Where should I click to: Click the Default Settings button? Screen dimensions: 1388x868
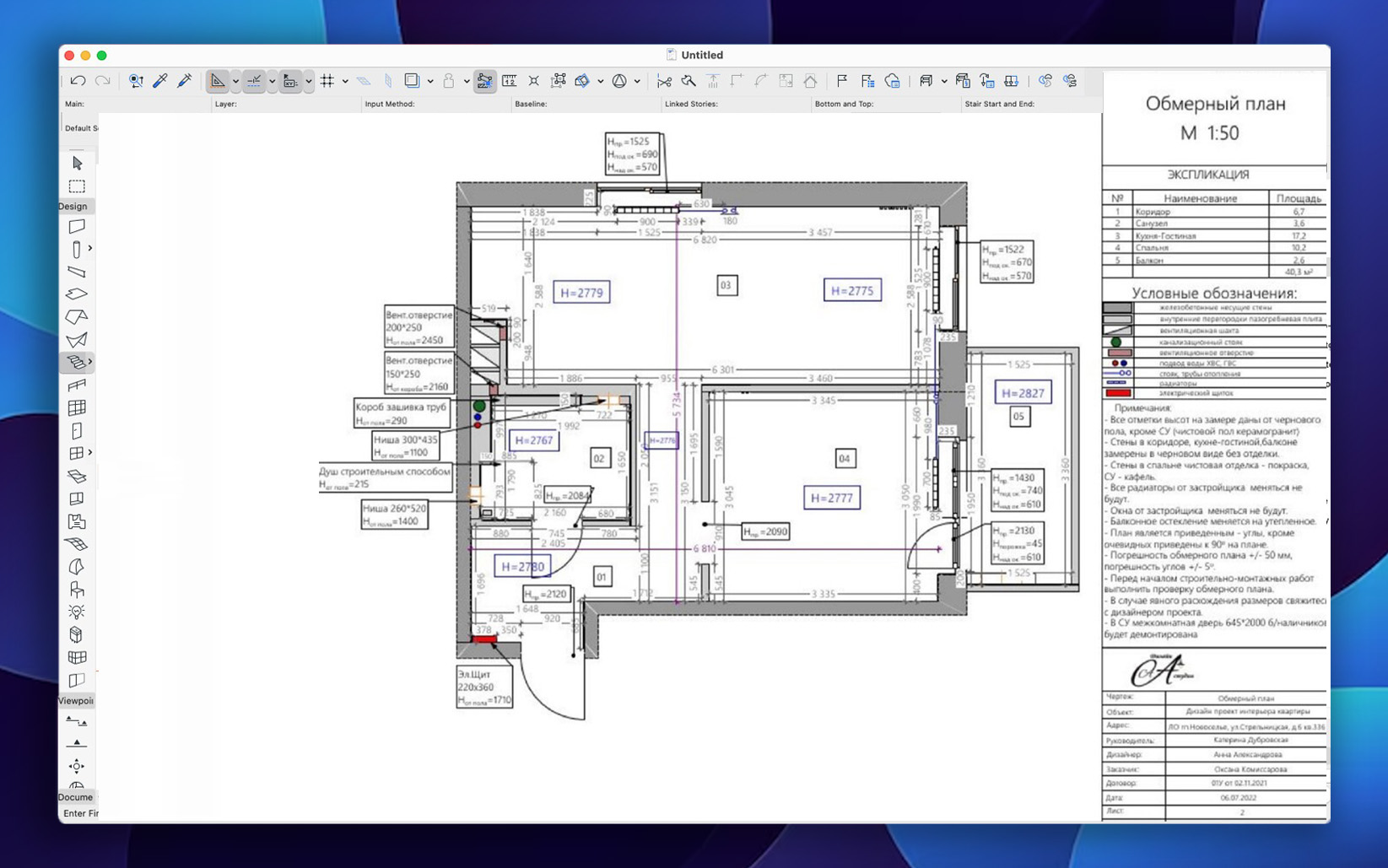(x=81, y=128)
